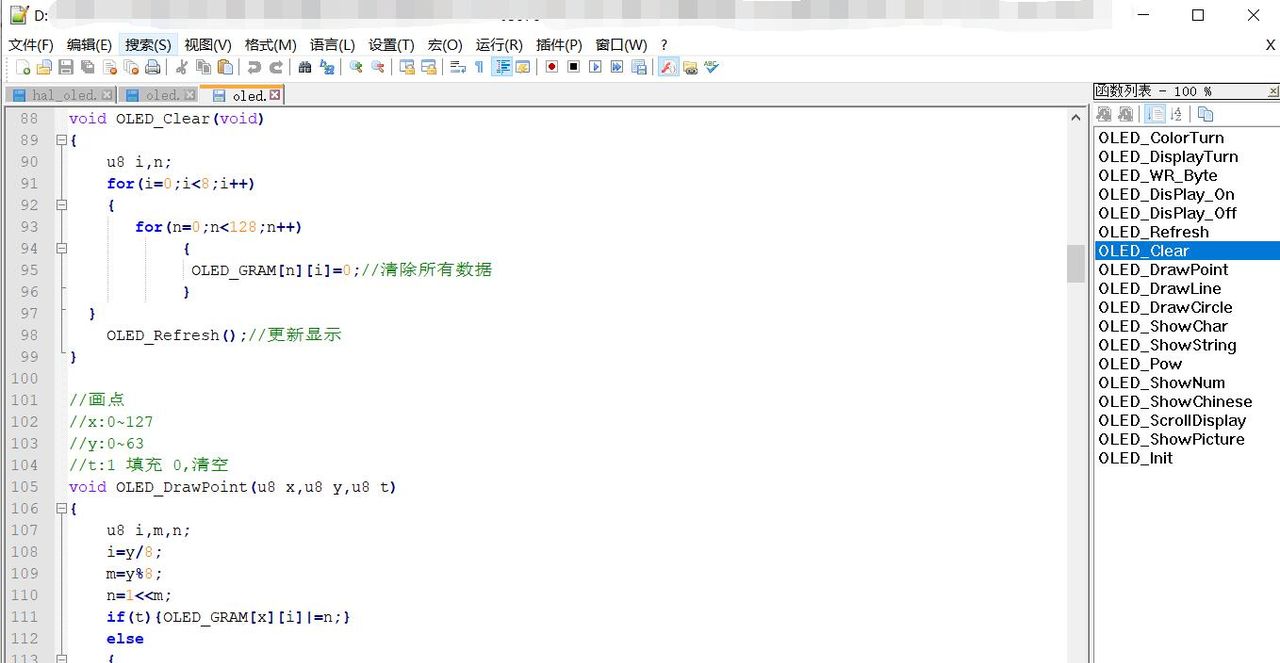Click the Undo arrow icon
This screenshot has height=663, width=1280.
click(254, 67)
